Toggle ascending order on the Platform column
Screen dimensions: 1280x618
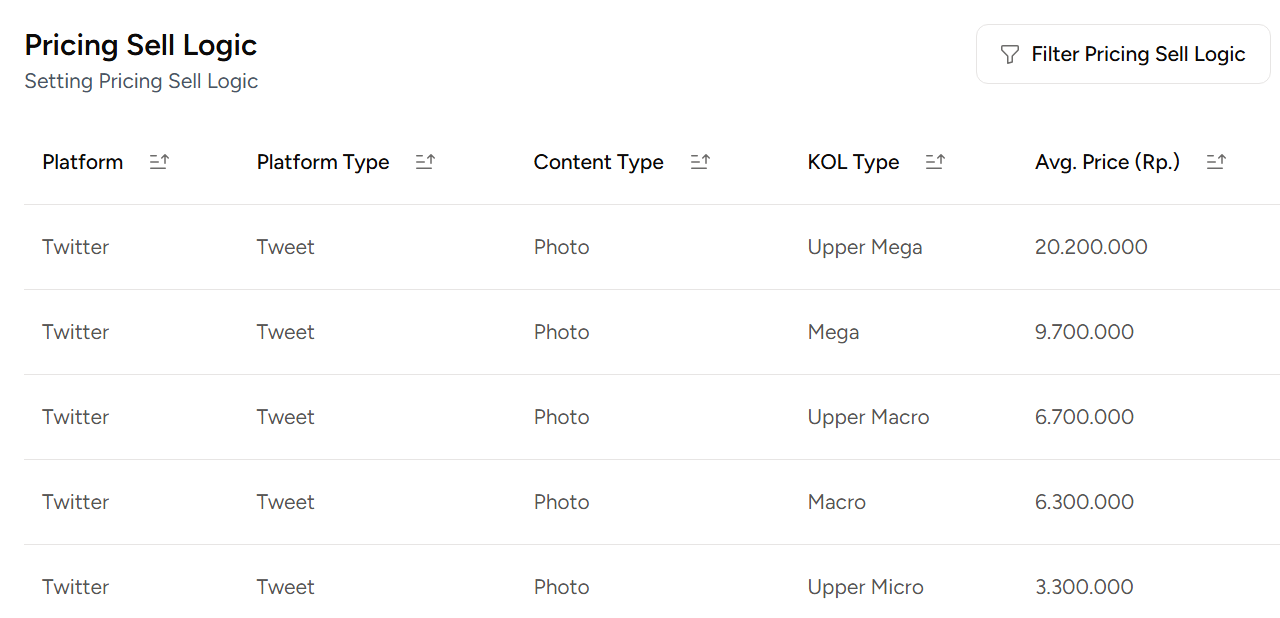click(x=159, y=160)
